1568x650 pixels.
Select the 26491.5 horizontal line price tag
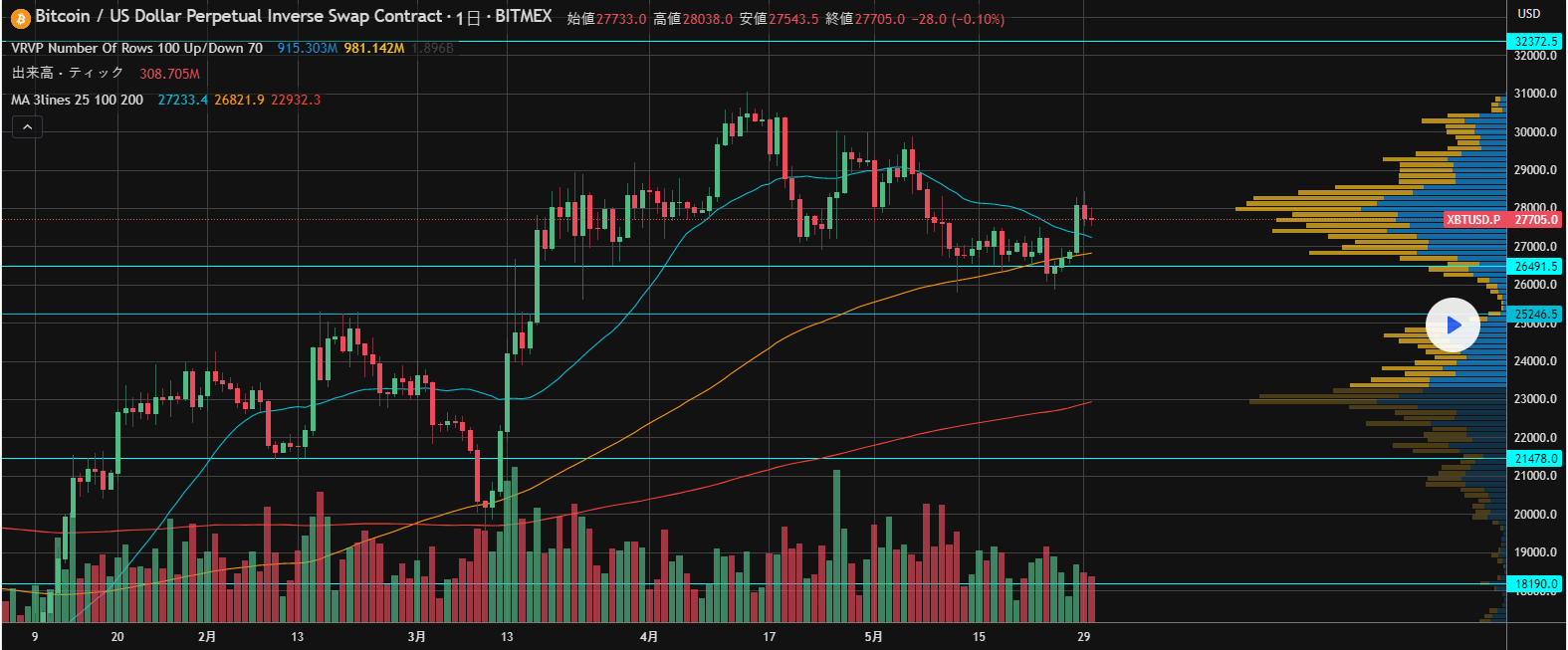pos(1535,267)
